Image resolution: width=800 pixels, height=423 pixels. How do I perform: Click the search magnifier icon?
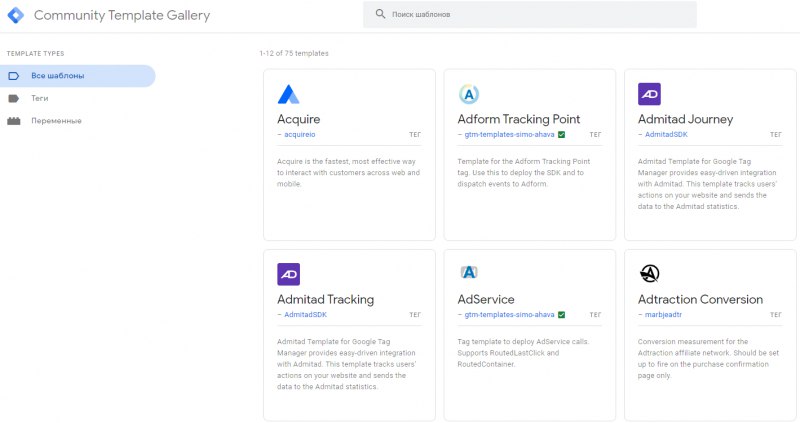tap(380, 14)
